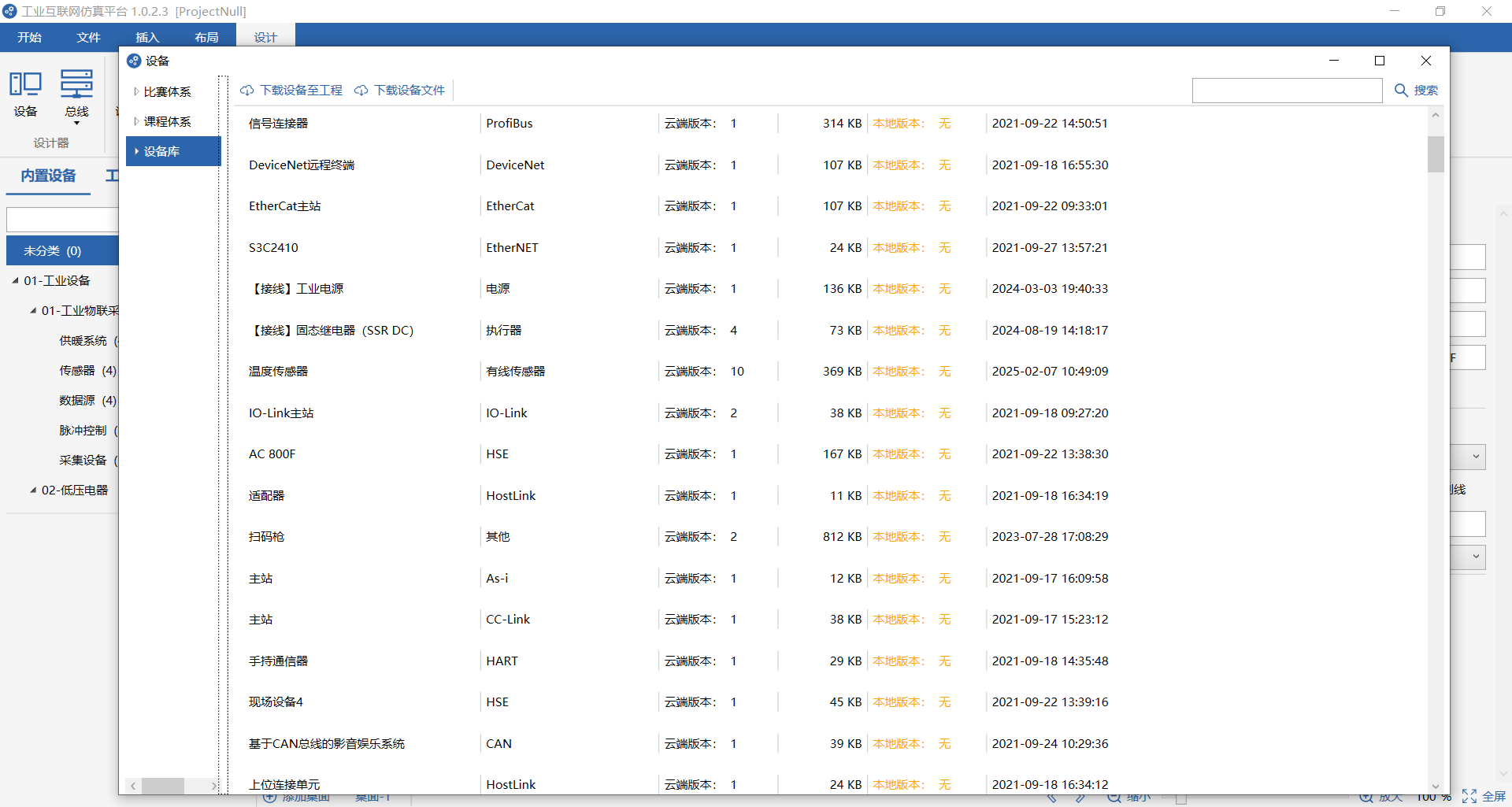Select the 未分类 (0) category item
This screenshot has height=807, width=1512.
point(62,251)
